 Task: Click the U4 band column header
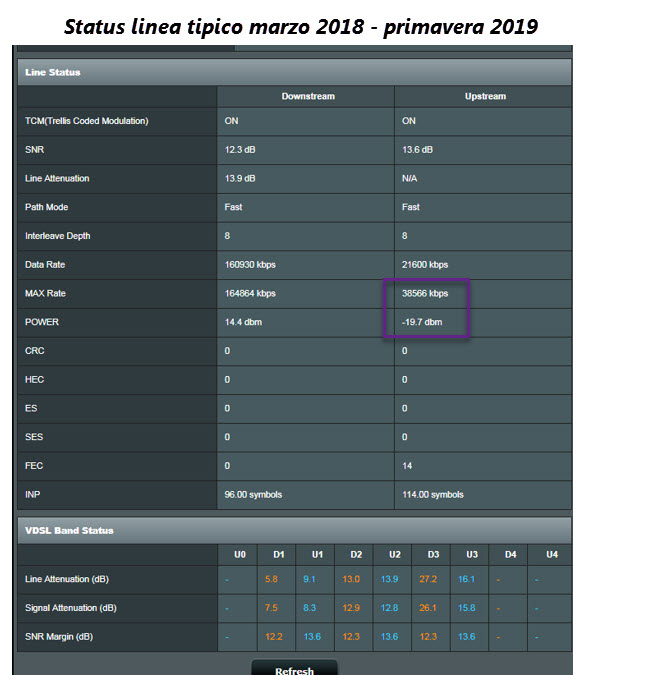[552, 555]
